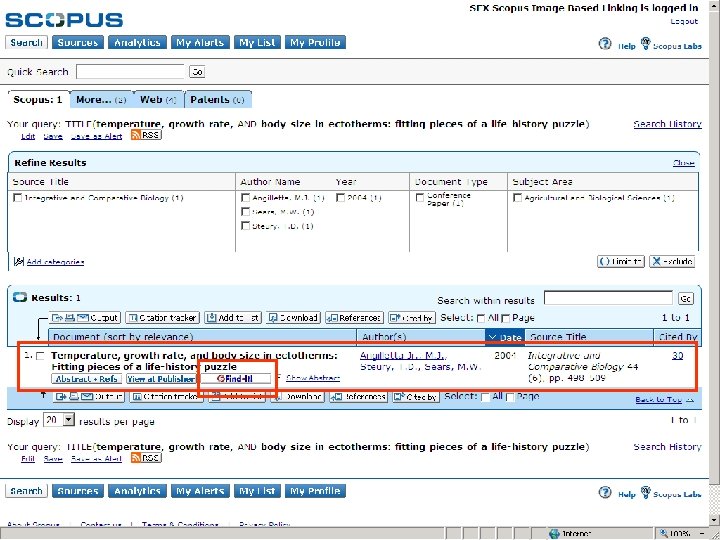
Task: Click the upper Add to list button
Action: (233, 317)
